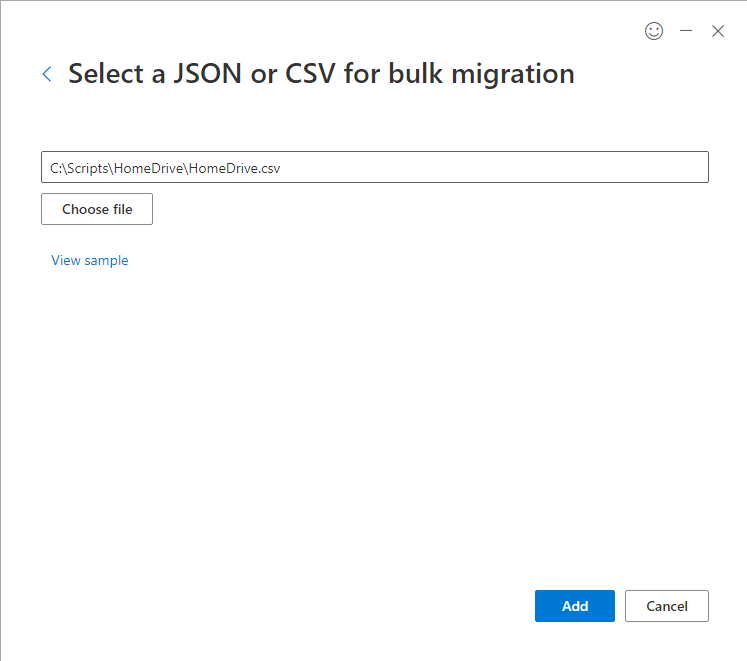Return to previous page with back arrow
The image size is (747, 661).
coord(47,74)
